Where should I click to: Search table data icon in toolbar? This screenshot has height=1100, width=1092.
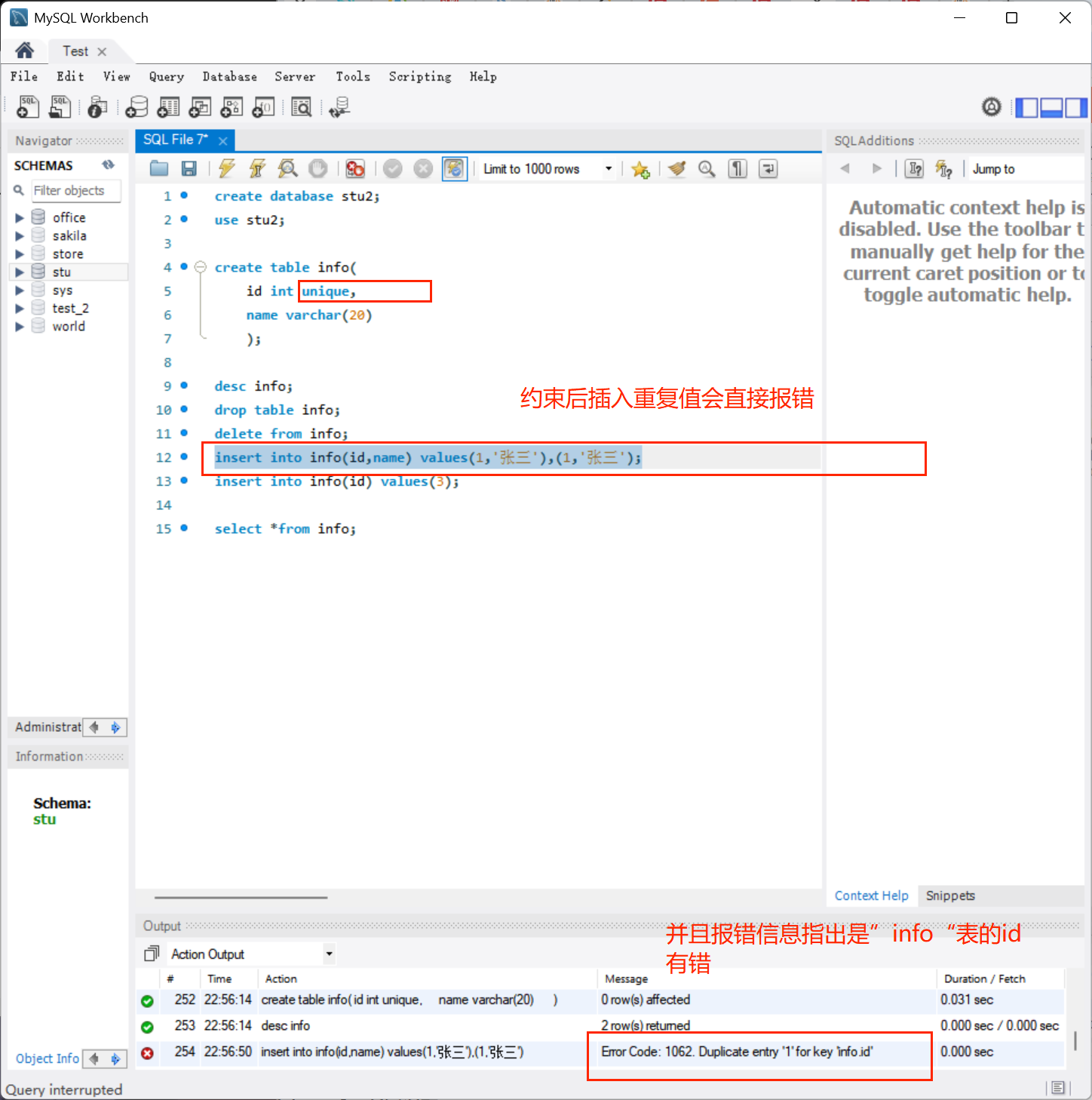pyautogui.click(x=302, y=107)
